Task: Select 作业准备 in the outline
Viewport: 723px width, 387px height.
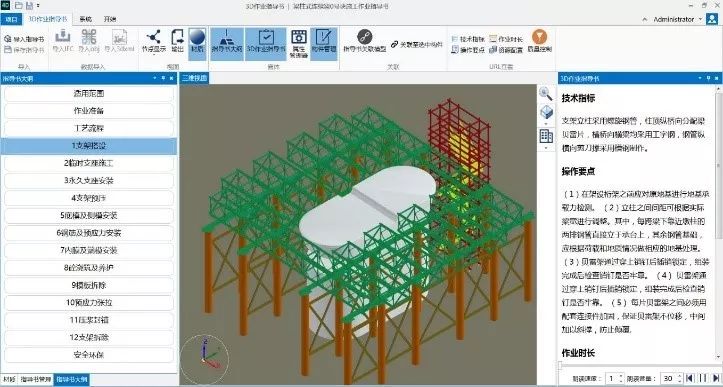Action: tap(89, 111)
